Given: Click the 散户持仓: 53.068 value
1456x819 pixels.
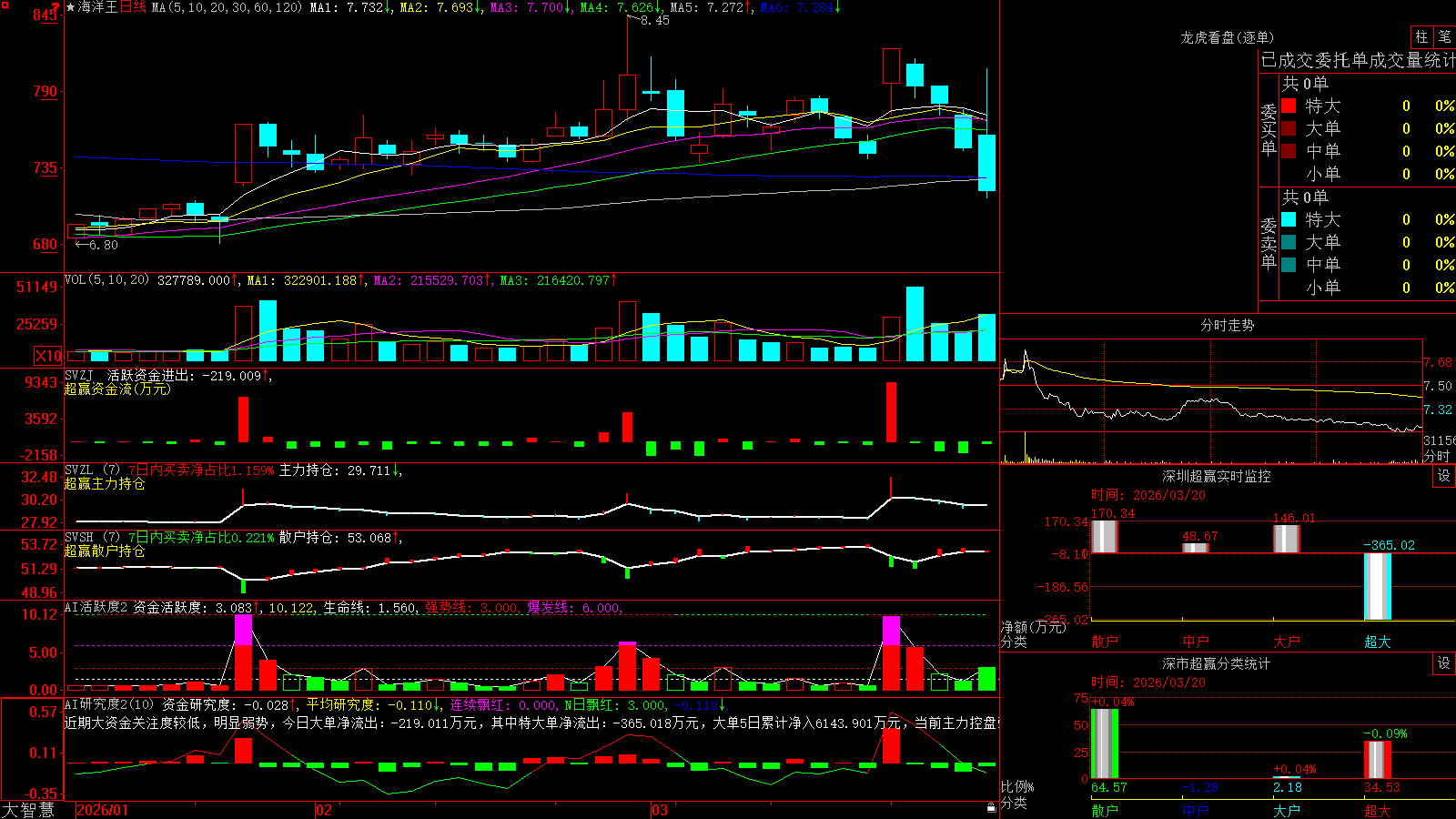Looking at the screenshot, I should tap(340, 538).
